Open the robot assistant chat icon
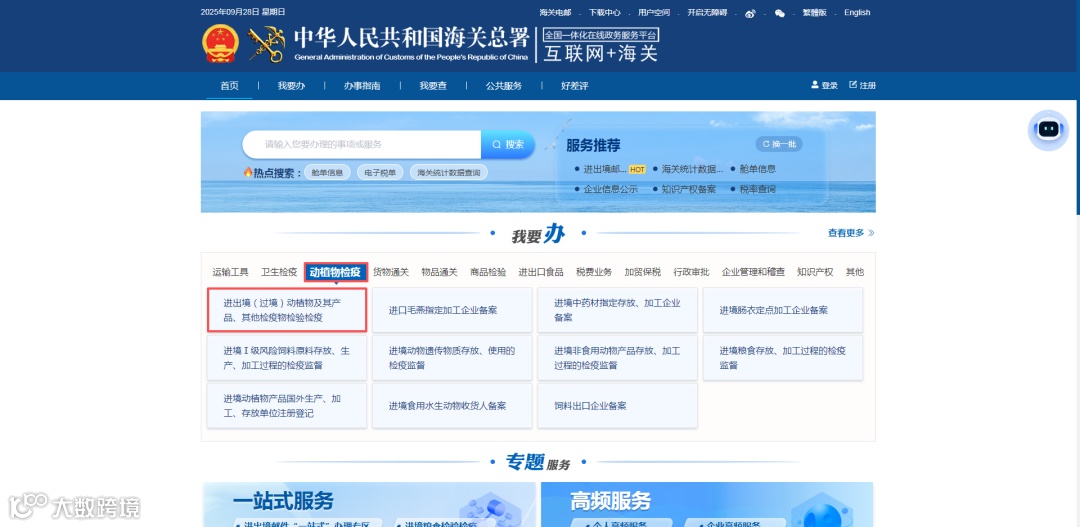 click(1048, 130)
